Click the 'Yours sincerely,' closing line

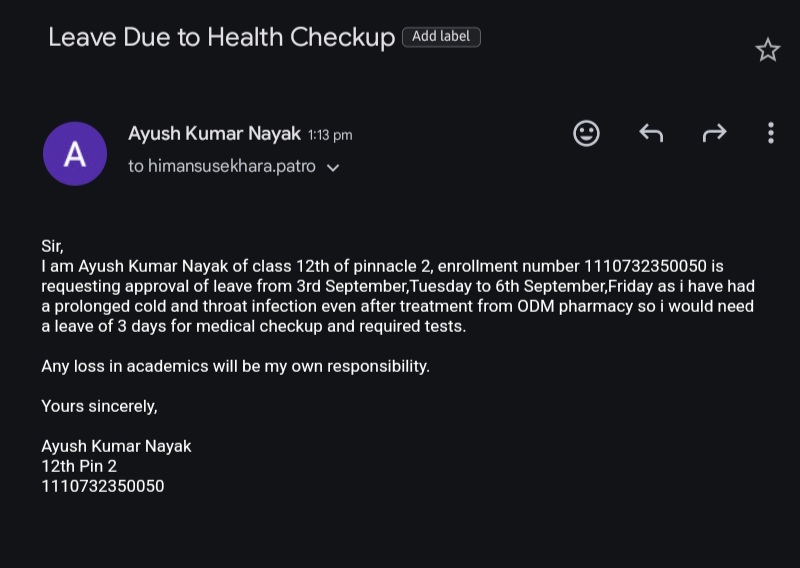99,406
